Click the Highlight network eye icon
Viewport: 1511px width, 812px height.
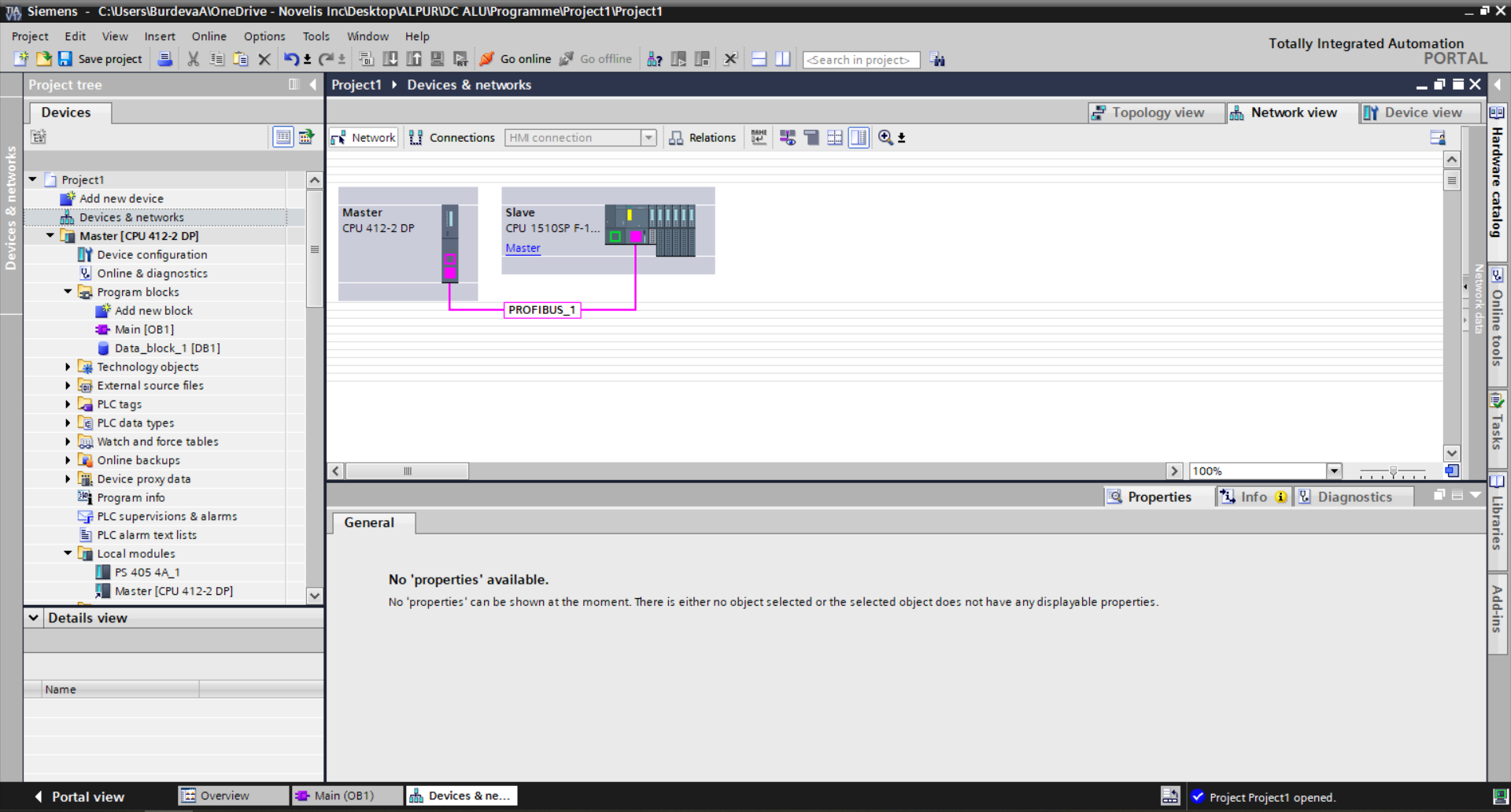click(787, 138)
